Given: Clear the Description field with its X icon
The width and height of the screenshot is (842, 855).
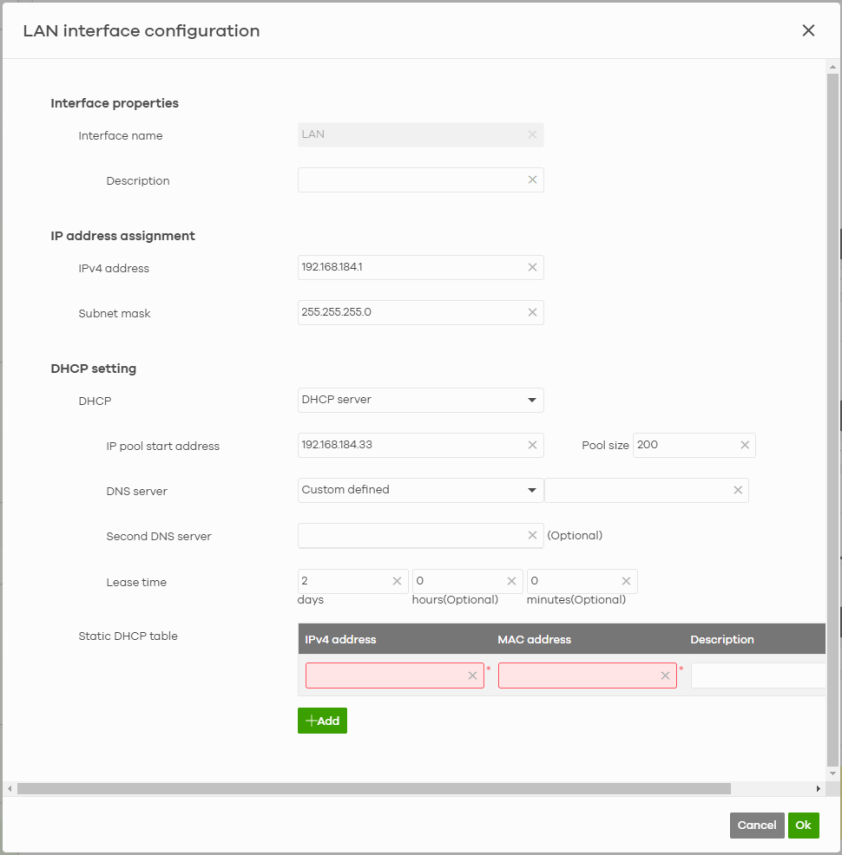Looking at the screenshot, I should click(532, 180).
